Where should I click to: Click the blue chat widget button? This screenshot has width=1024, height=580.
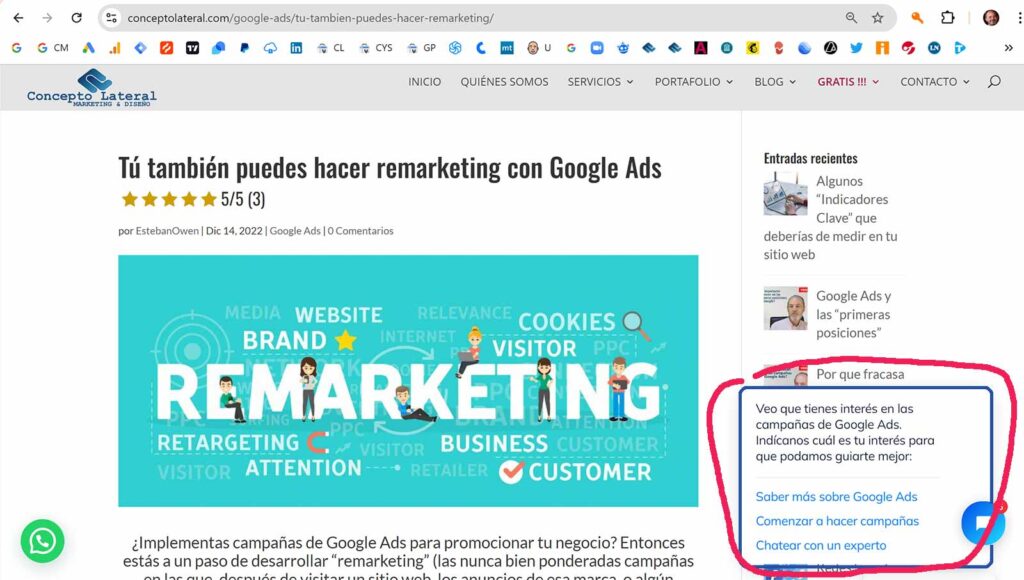click(983, 523)
